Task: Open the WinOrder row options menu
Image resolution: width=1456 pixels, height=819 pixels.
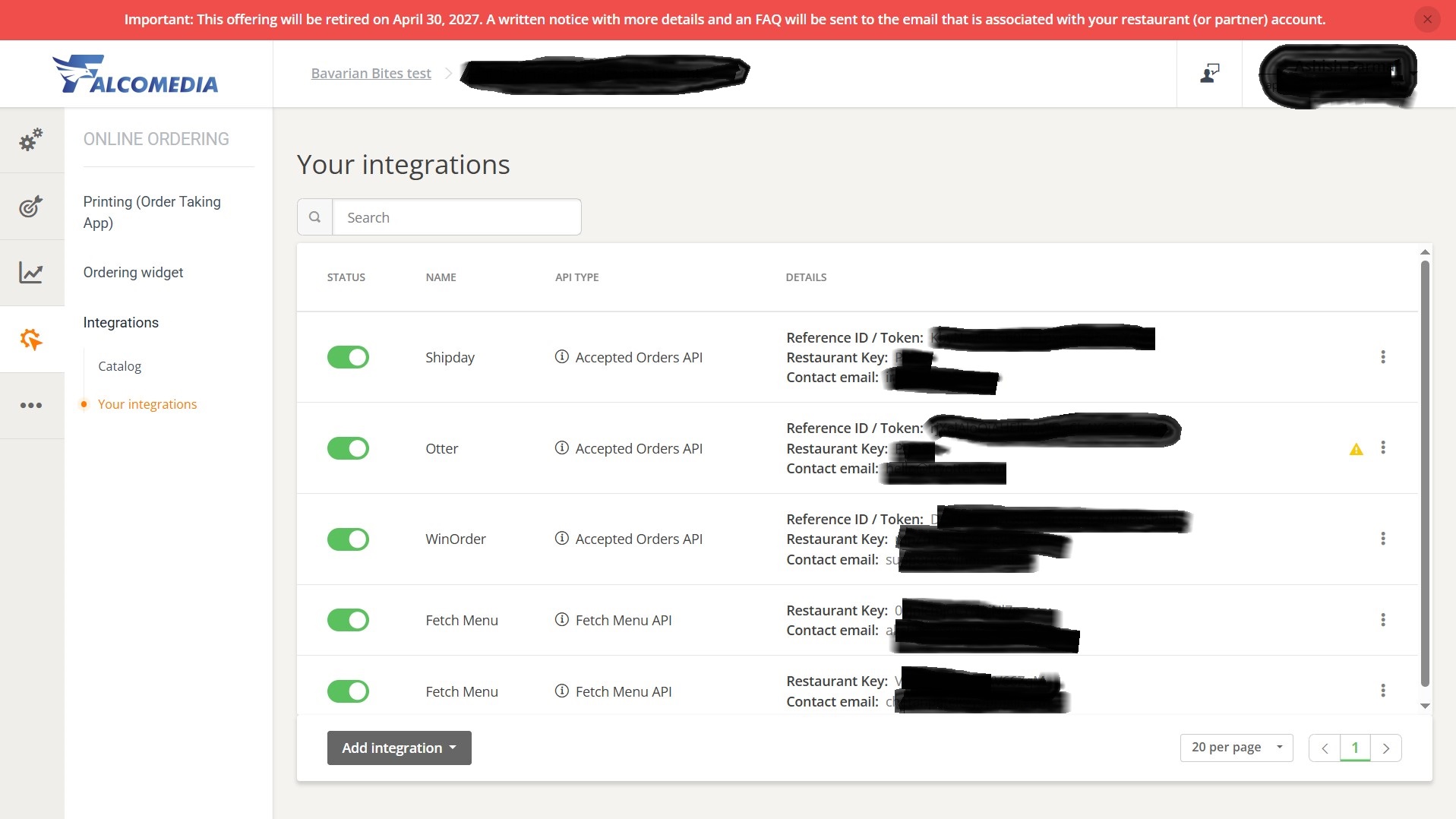Action: [1382, 539]
